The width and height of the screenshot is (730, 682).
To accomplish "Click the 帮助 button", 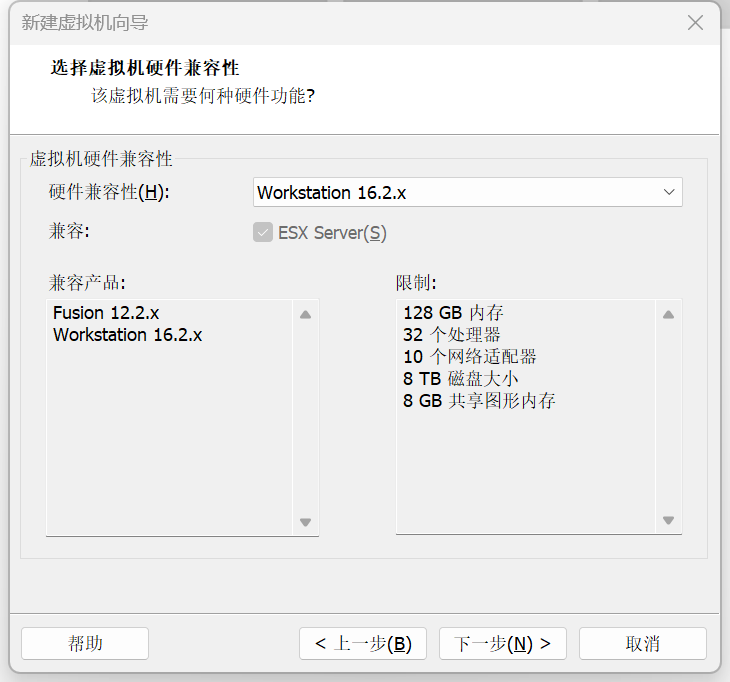I will 85,643.
